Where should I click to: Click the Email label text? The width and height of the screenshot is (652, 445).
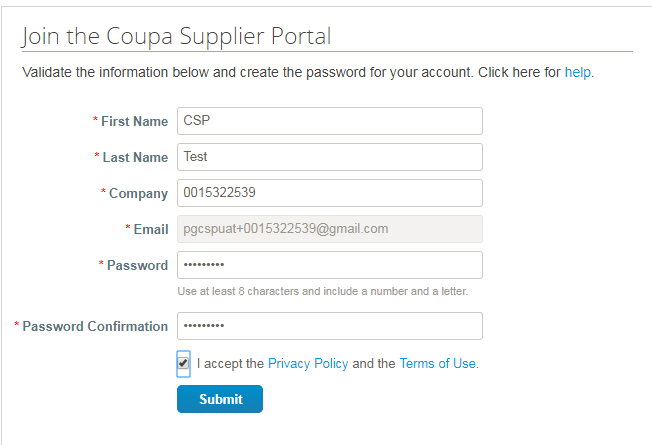[151, 230]
